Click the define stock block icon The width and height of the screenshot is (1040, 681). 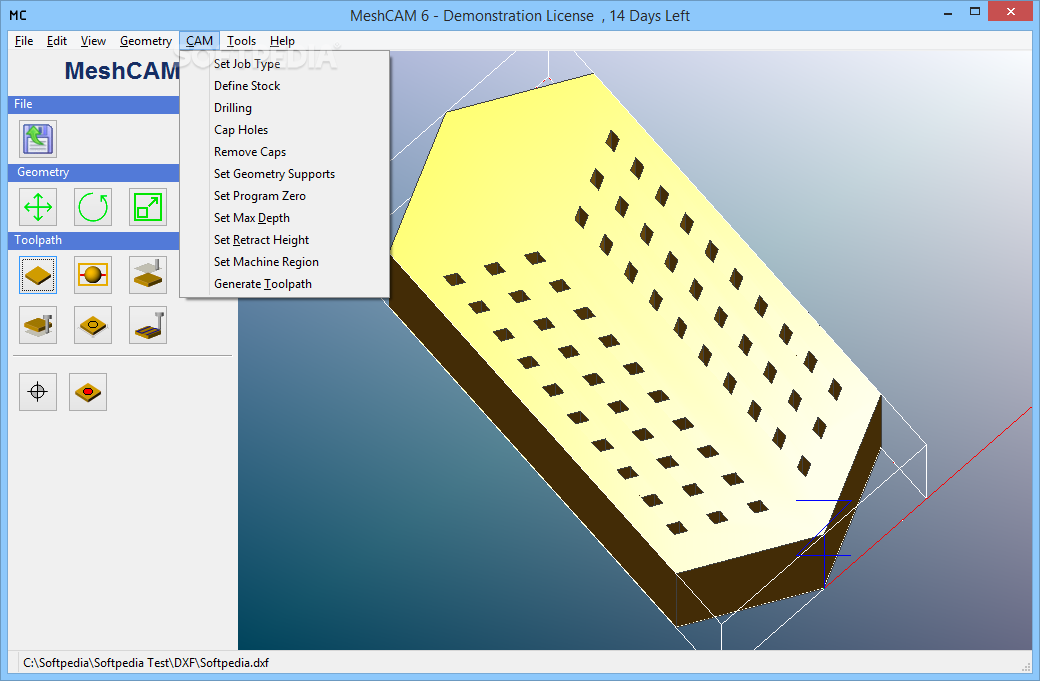coord(38,275)
